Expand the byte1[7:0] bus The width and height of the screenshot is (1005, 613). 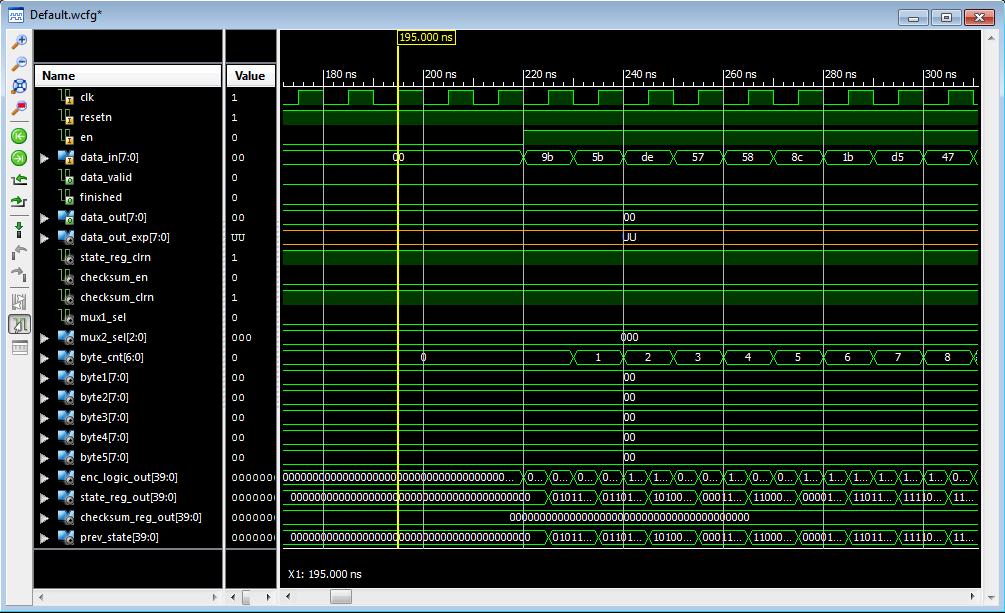coord(44,378)
